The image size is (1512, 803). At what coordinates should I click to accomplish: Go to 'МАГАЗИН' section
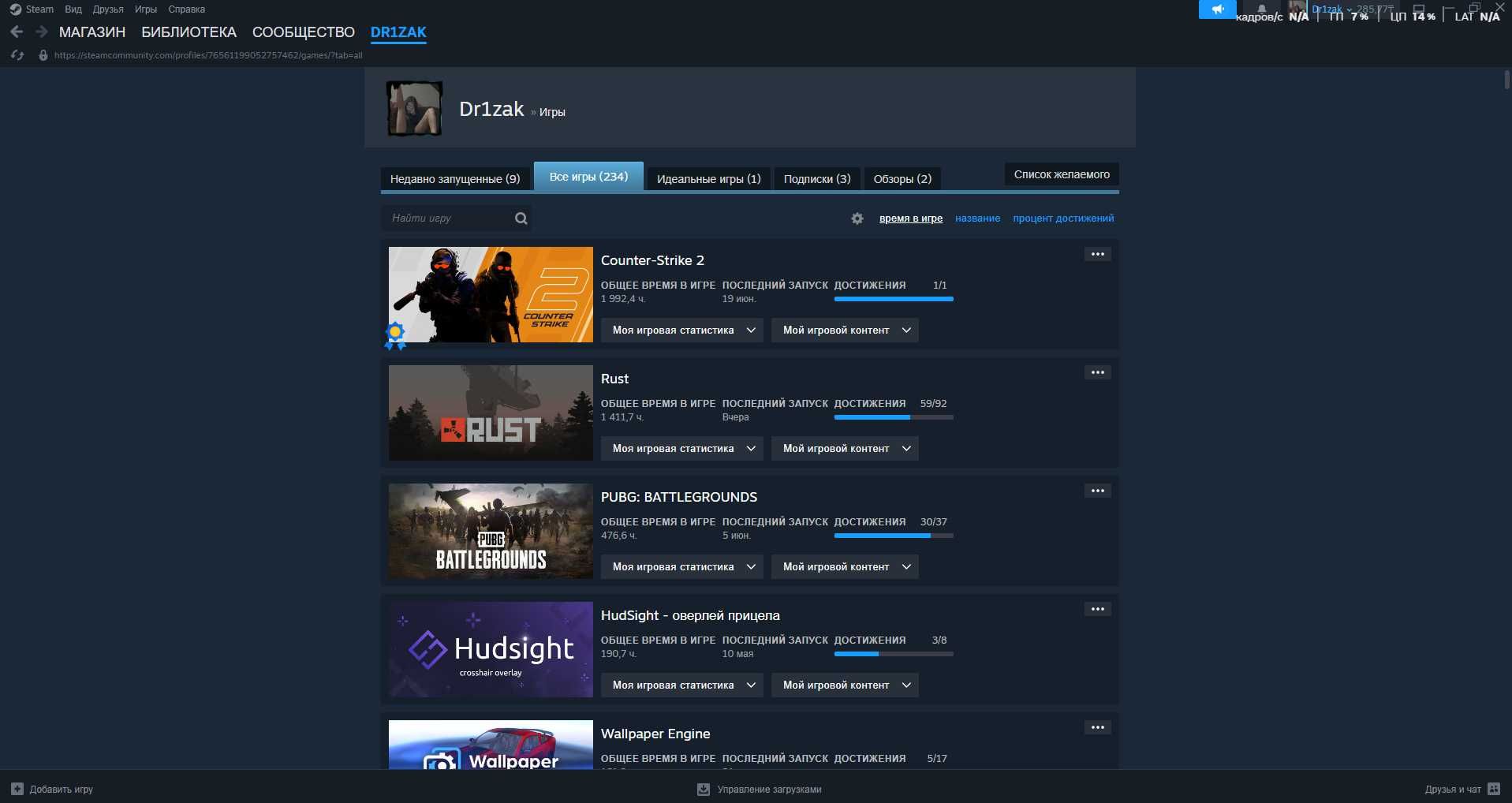coord(92,32)
